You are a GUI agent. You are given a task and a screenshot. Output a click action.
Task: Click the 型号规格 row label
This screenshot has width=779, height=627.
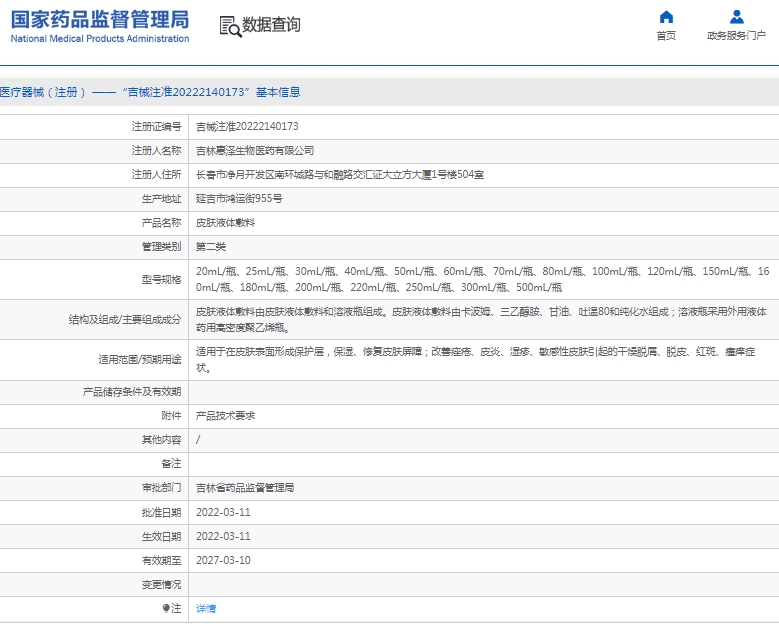[x=161, y=279]
